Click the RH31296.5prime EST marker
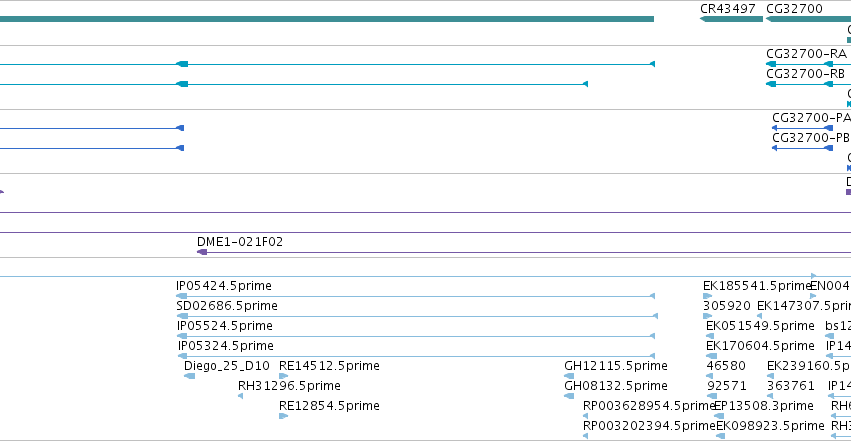 [x=240, y=396]
